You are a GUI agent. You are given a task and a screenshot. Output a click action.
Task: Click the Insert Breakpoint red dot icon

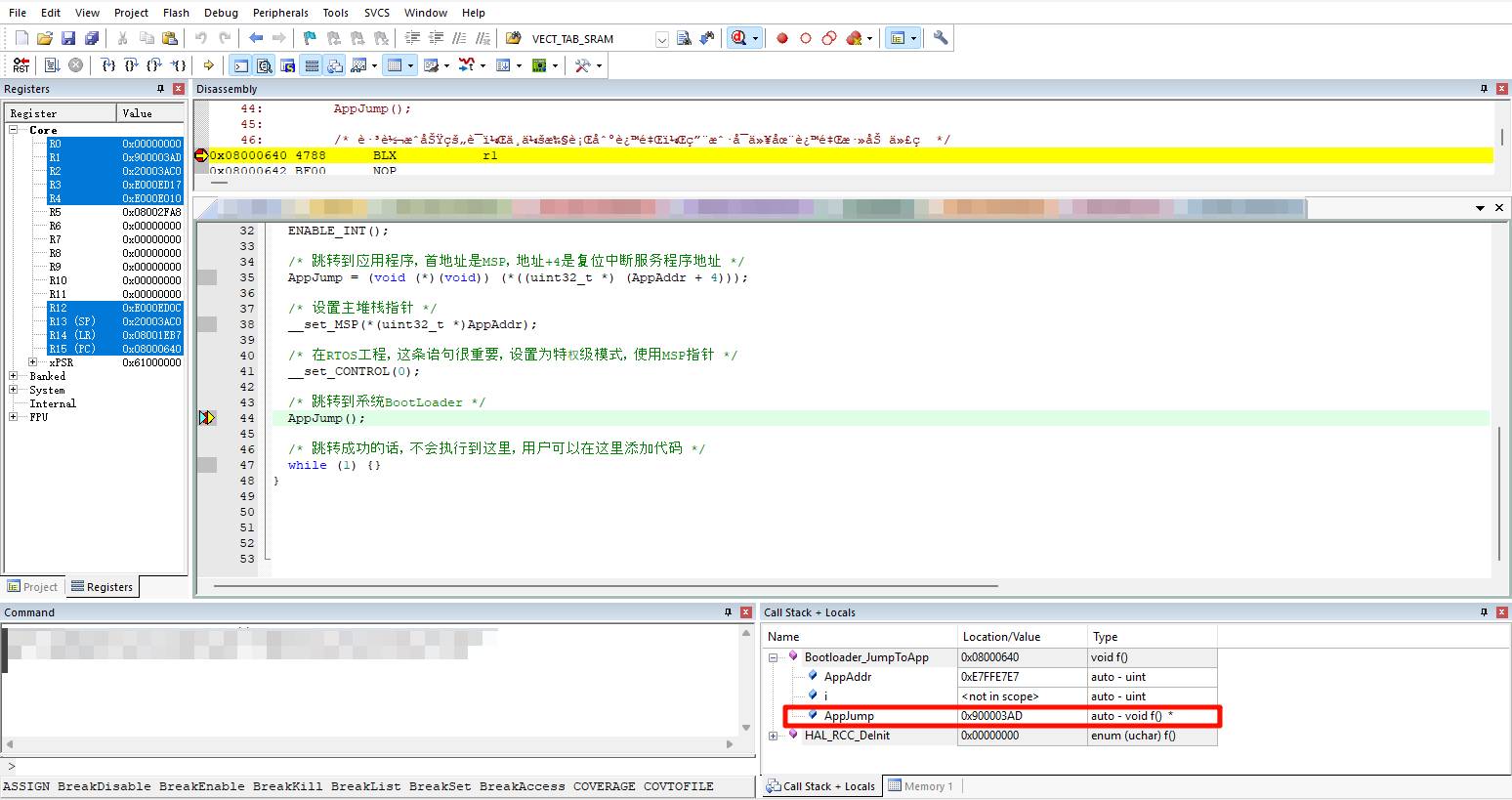click(x=781, y=38)
